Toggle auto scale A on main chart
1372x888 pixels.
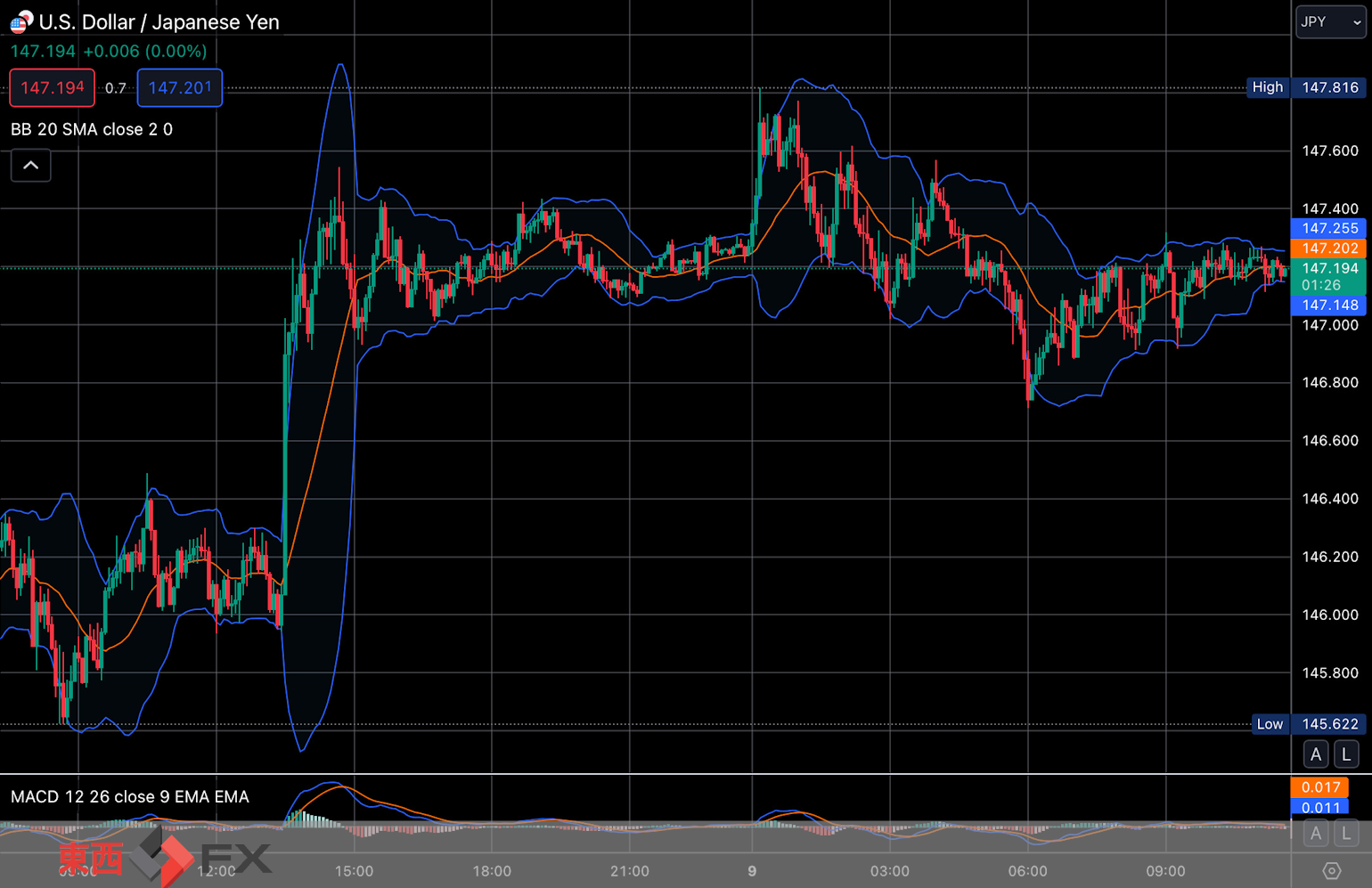pos(1316,754)
